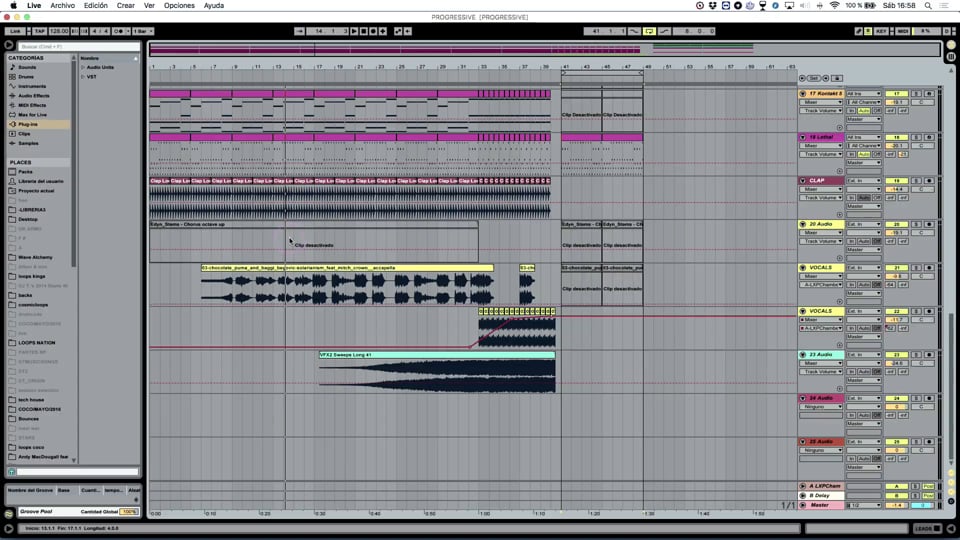This screenshot has width=960, height=540.
Task: Click the Set locator button
Action: pos(814,78)
